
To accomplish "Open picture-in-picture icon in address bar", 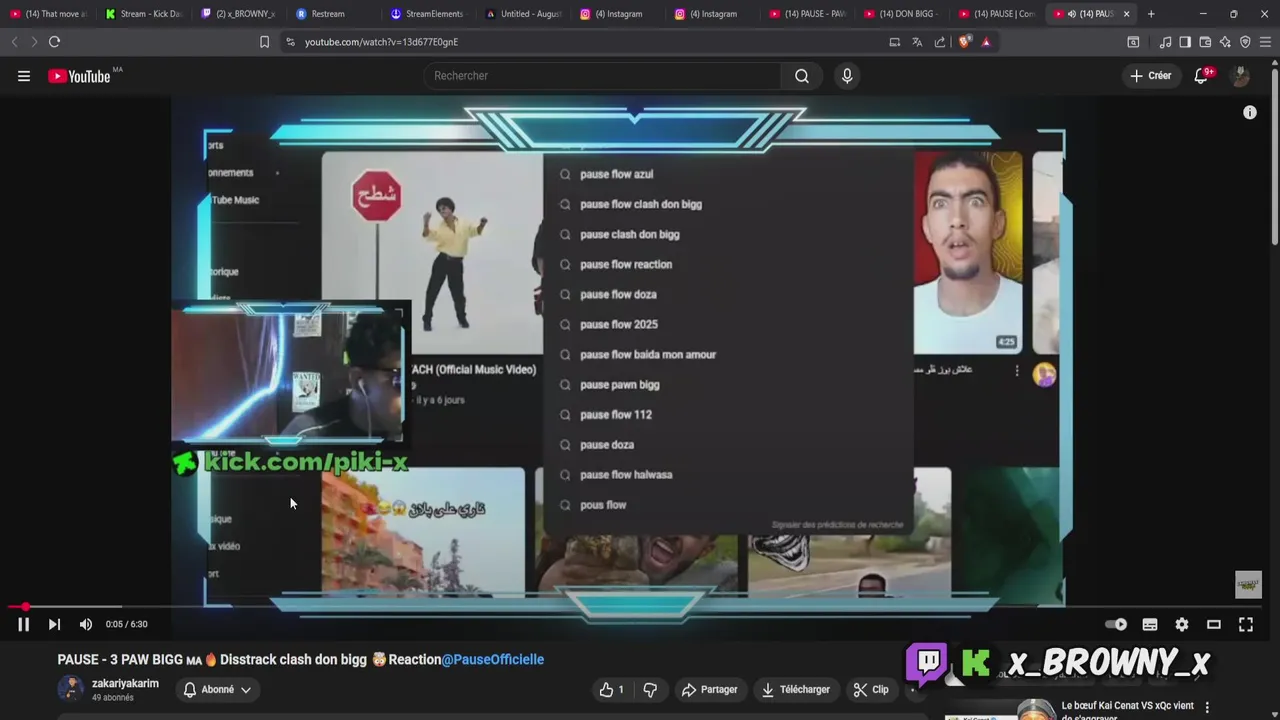I will click(895, 42).
